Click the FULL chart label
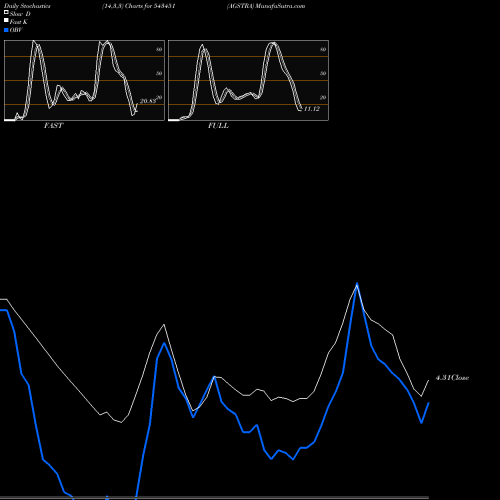 coord(218,126)
